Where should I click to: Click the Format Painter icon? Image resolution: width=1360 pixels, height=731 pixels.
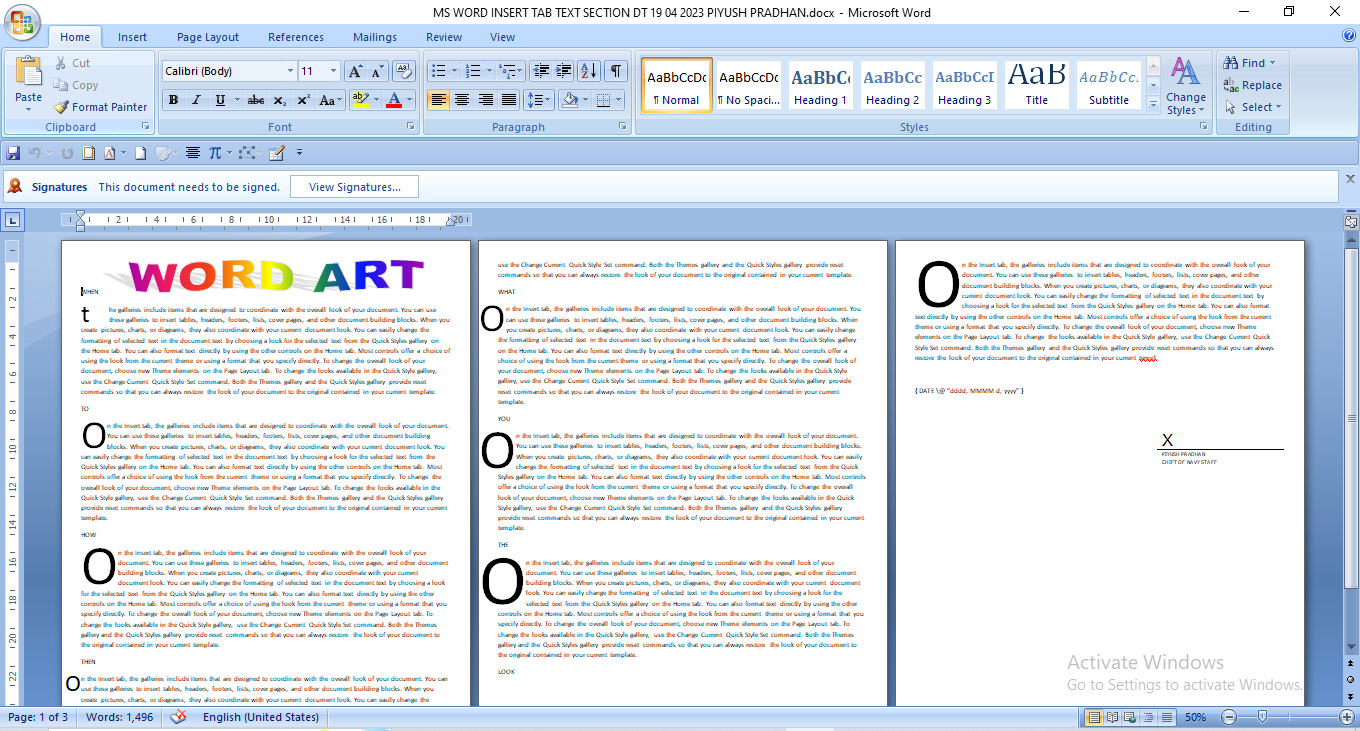[62, 107]
